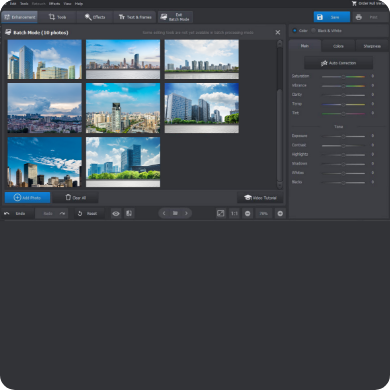Go to next photo with right chevron
Screen dimensions: 390x390
[186, 213]
